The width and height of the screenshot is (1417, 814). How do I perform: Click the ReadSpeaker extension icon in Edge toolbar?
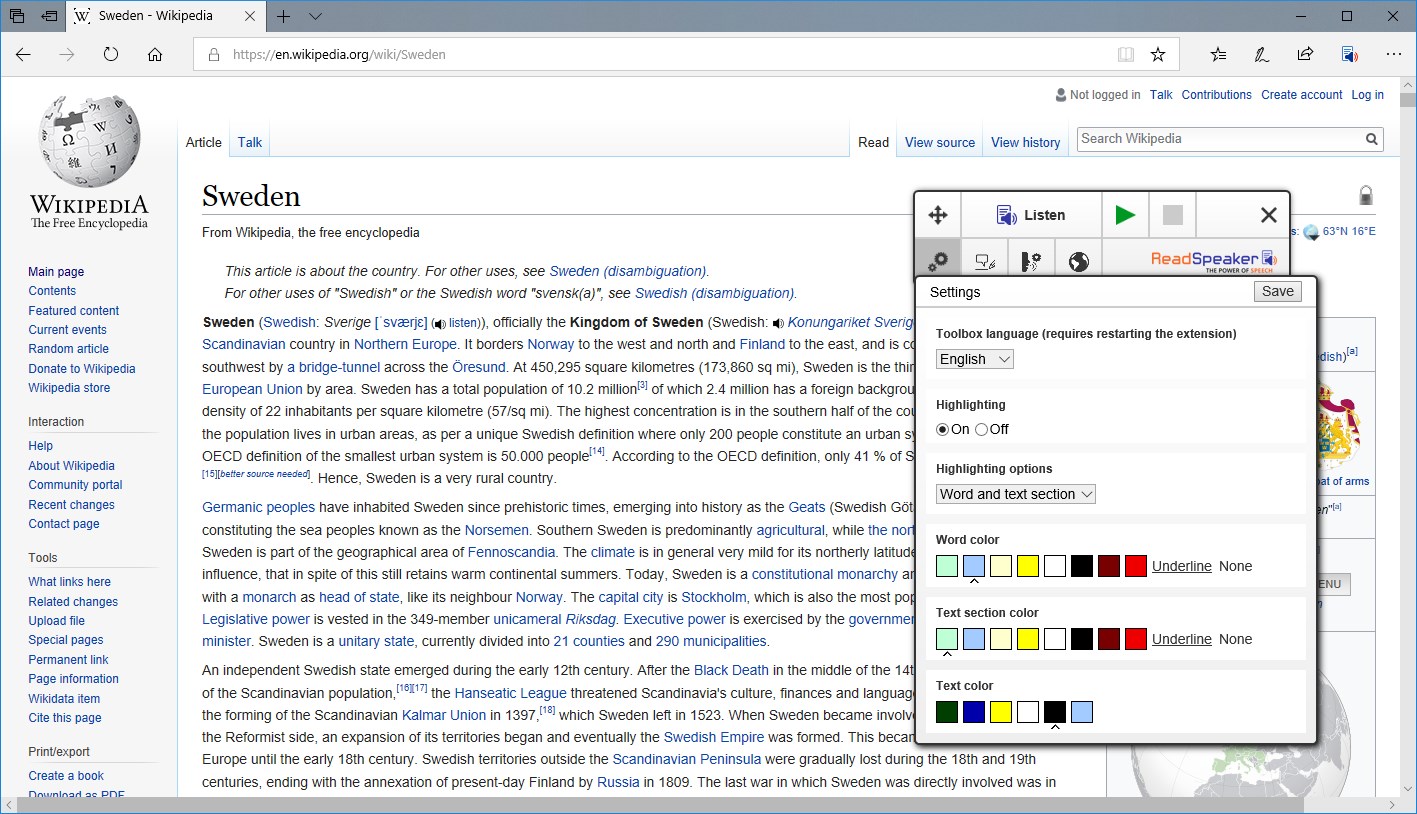tap(1350, 55)
